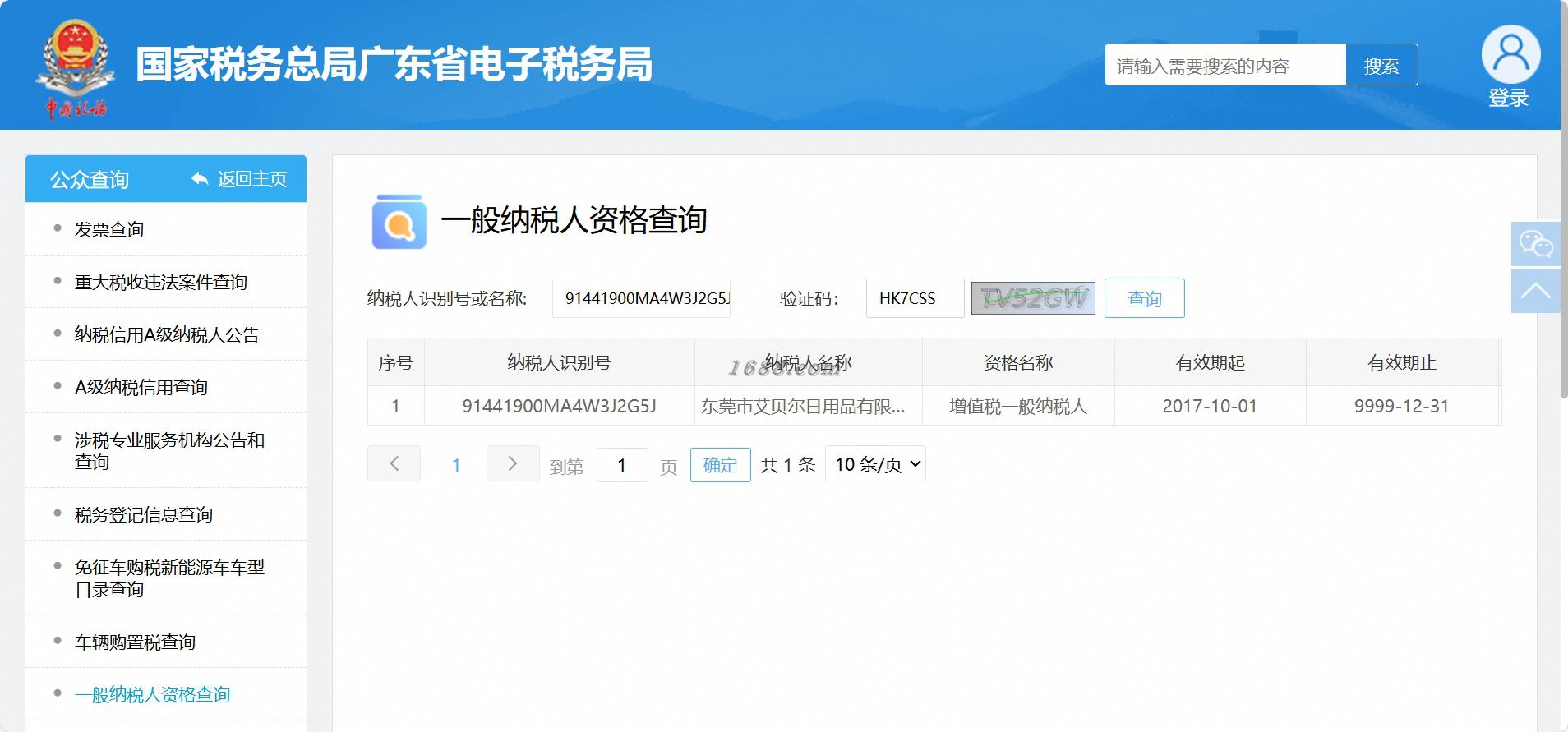
Task: Open the 10 条/页 page size dropdown
Action: (x=875, y=464)
